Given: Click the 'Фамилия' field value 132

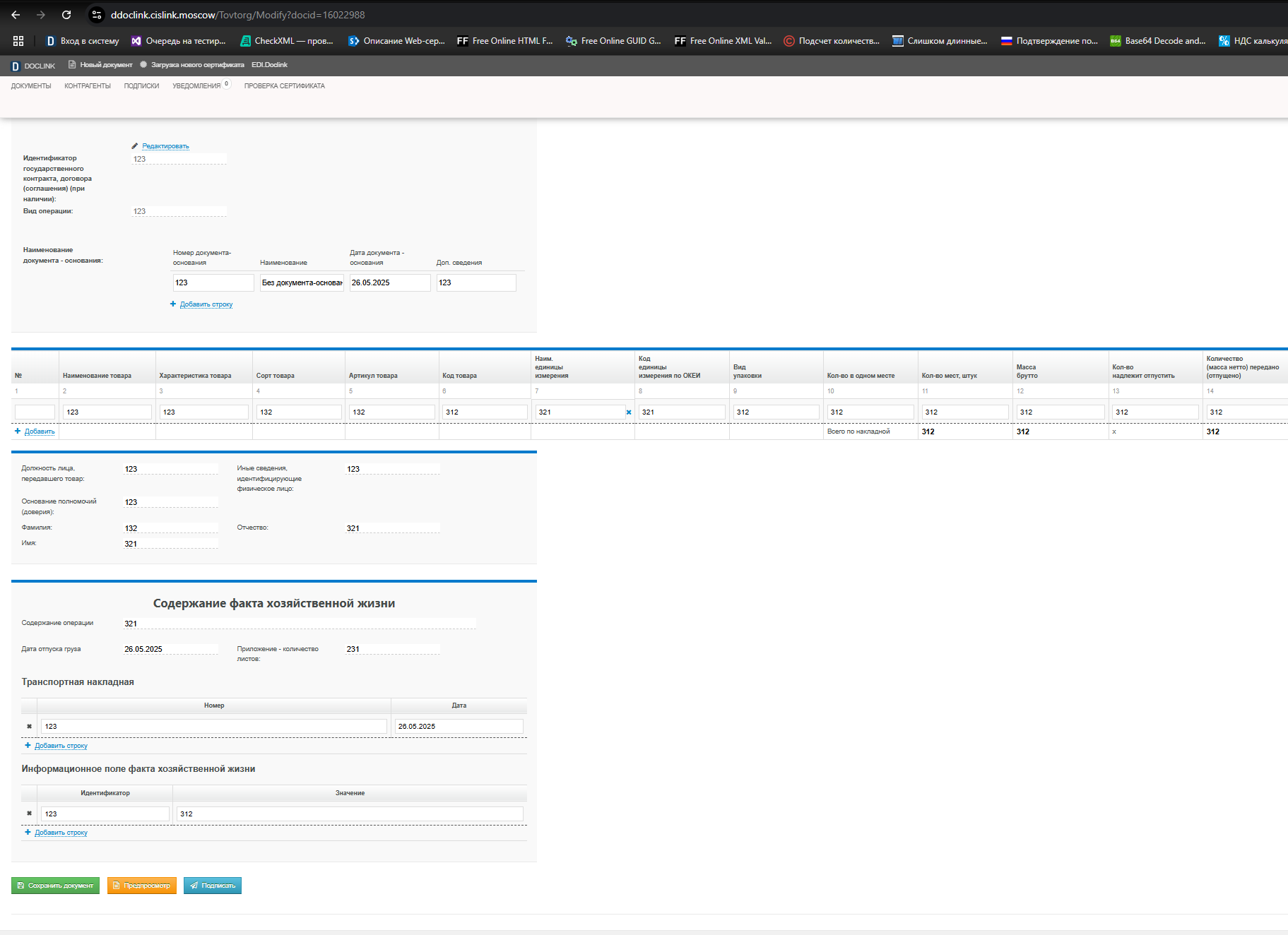Looking at the screenshot, I should tap(171, 528).
